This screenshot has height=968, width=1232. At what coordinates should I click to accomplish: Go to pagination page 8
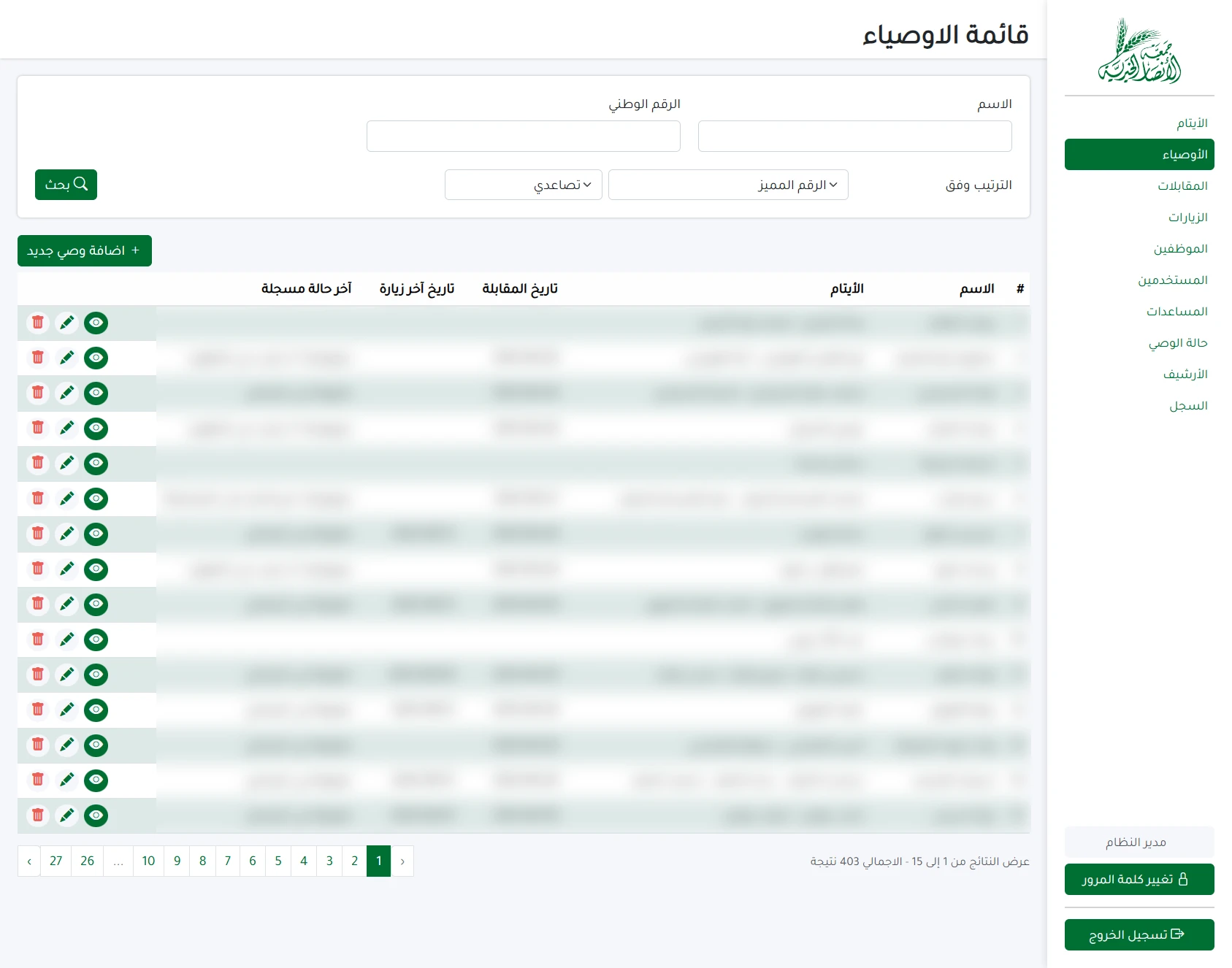pos(203,861)
